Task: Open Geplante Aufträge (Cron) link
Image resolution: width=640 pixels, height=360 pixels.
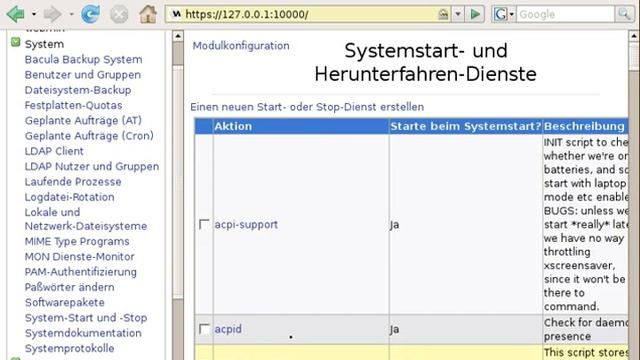Action: [x=89, y=136]
